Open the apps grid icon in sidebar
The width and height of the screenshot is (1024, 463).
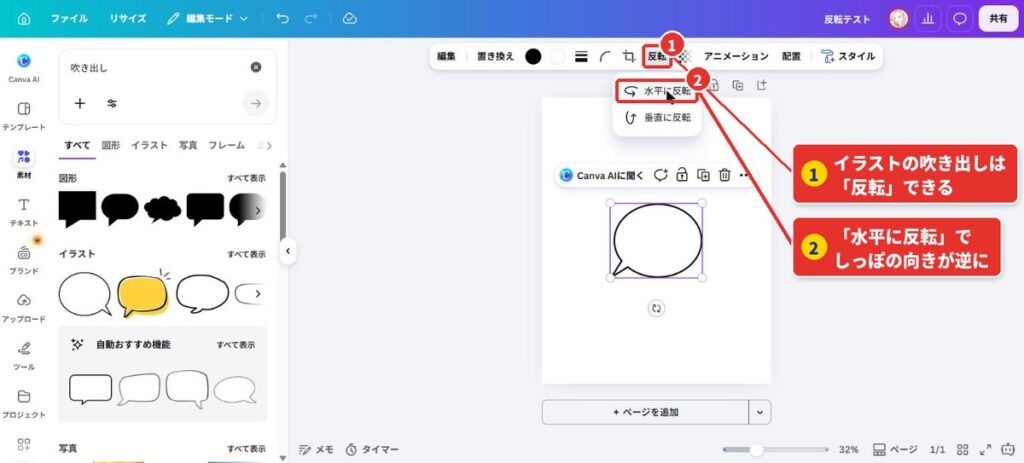point(24,445)
